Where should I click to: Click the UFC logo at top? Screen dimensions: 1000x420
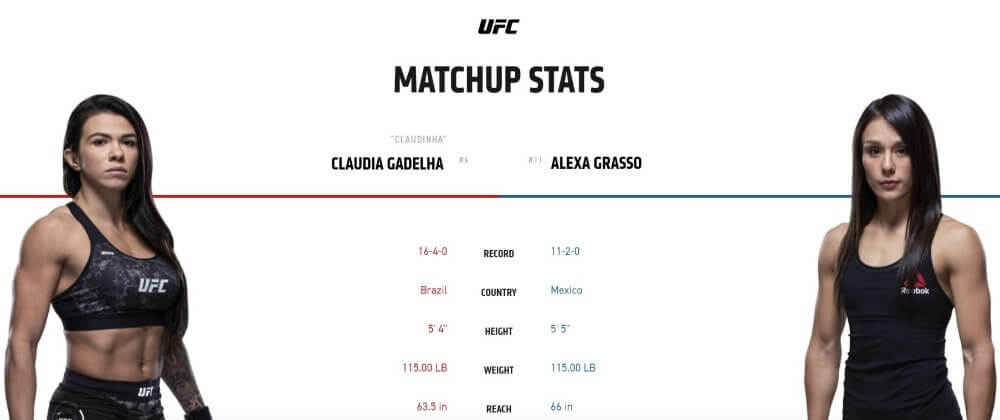click(499, 27)
